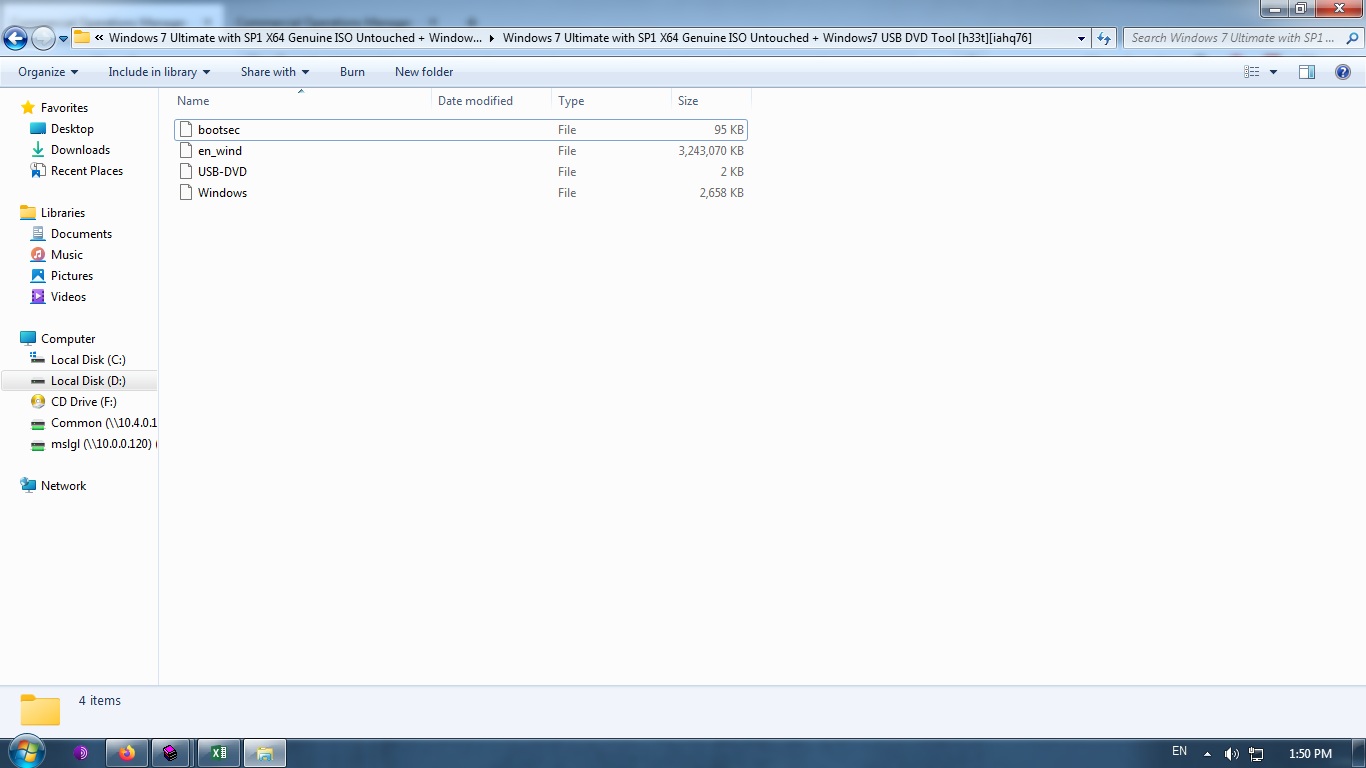Click the Burn toolbar button

point(352,72)
